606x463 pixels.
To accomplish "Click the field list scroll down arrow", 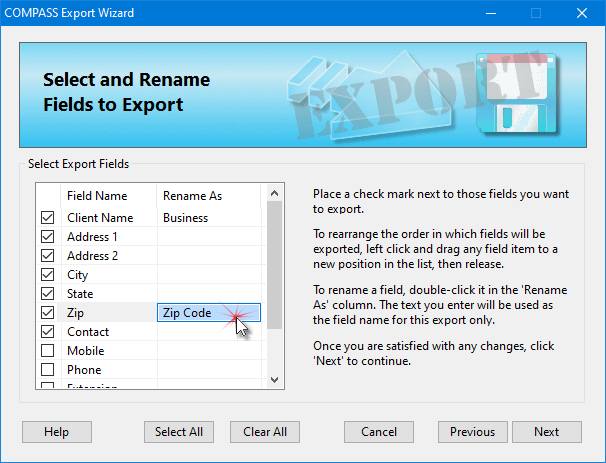I will tap(274, 380).
